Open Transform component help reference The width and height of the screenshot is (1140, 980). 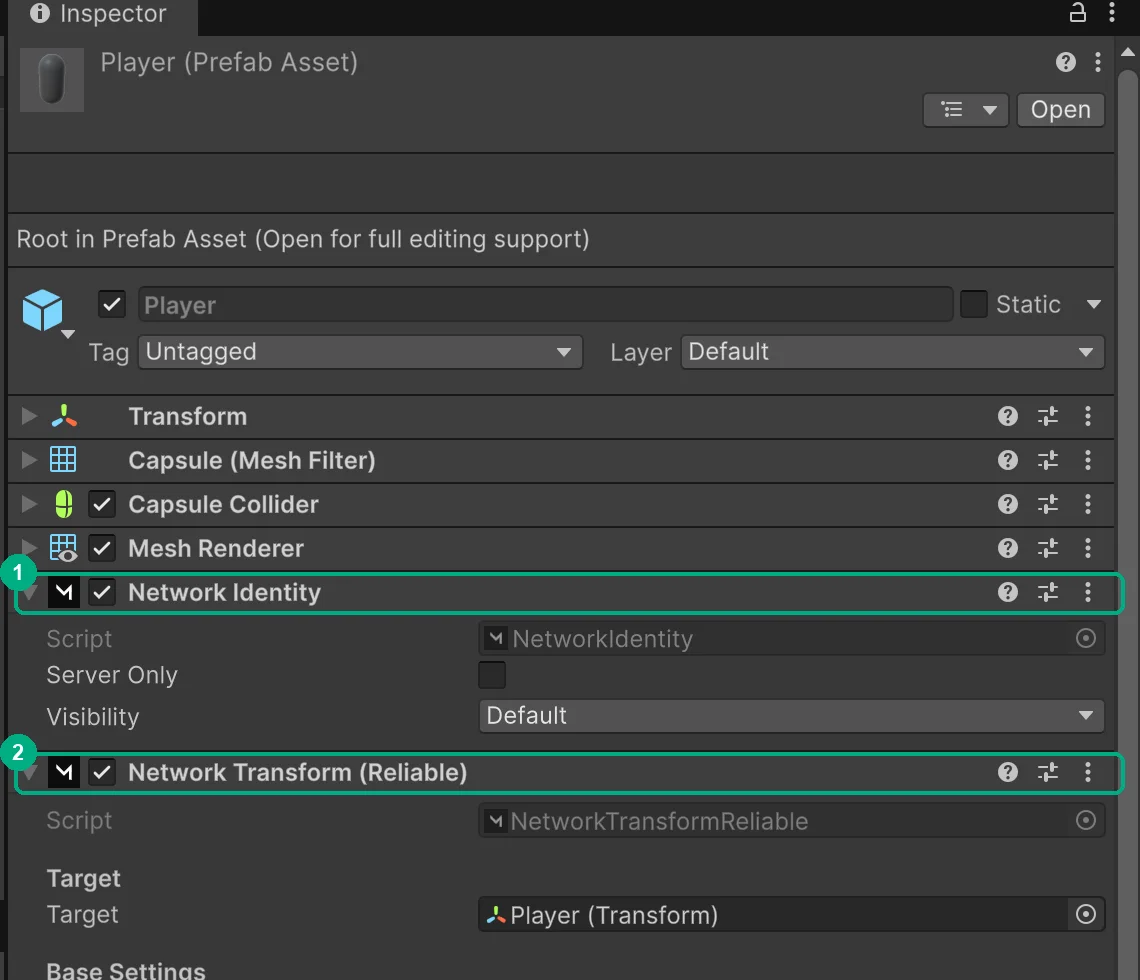(x=1008, y=416)
